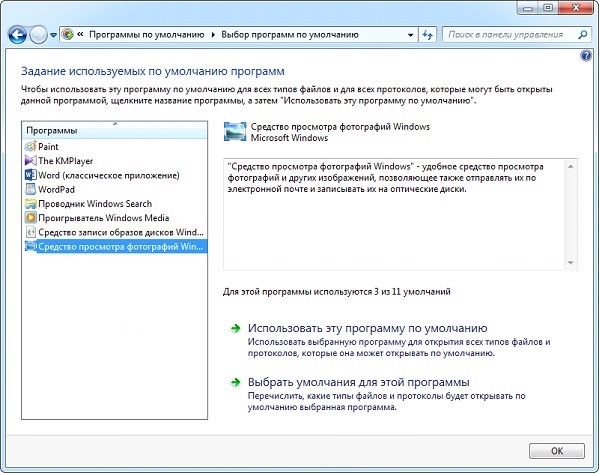Select the Windows Media Player icon
The height and width of the screenshot is (473, 599).
coord(31,218)
